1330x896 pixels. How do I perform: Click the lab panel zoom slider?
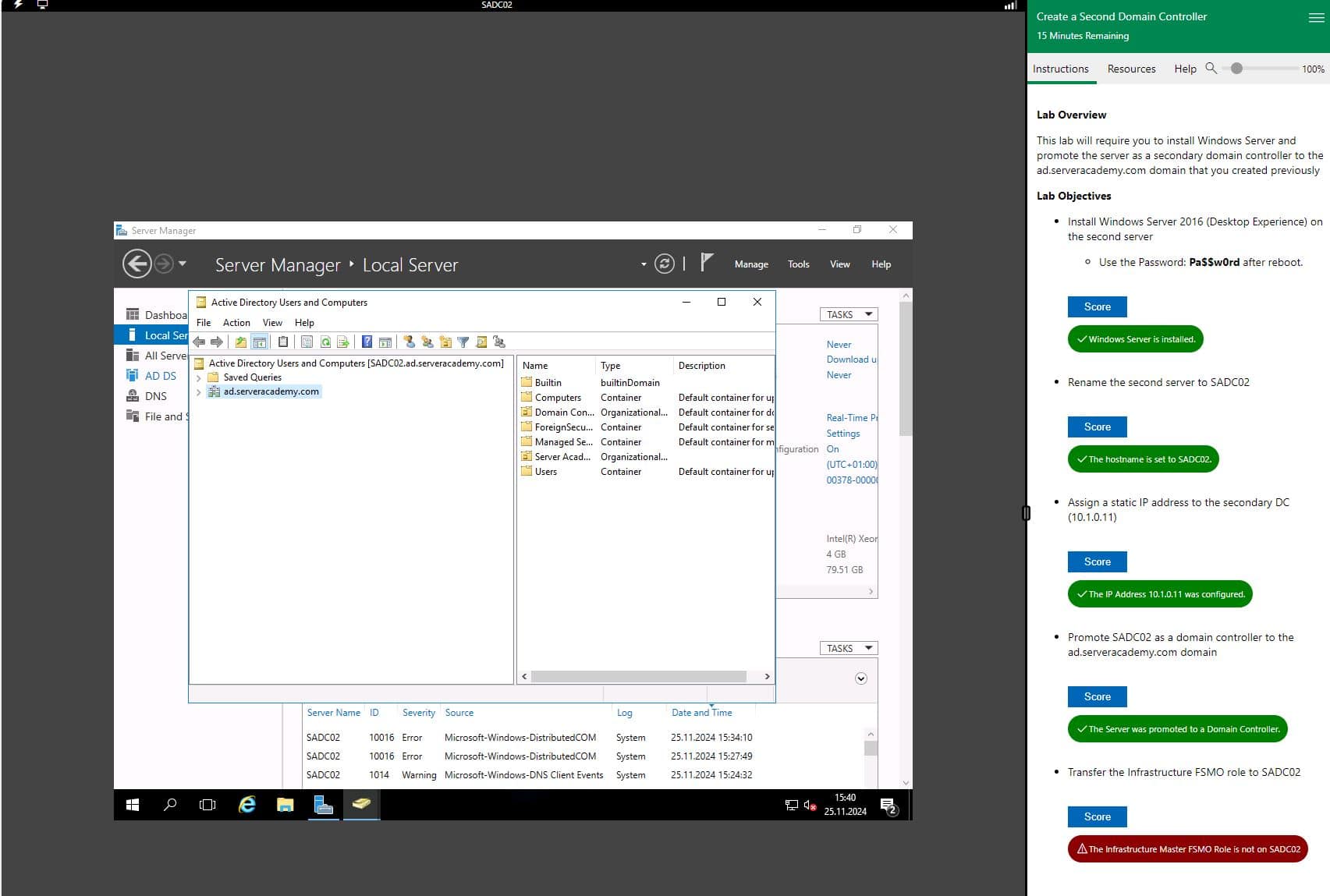click(x=1236, y=69)
